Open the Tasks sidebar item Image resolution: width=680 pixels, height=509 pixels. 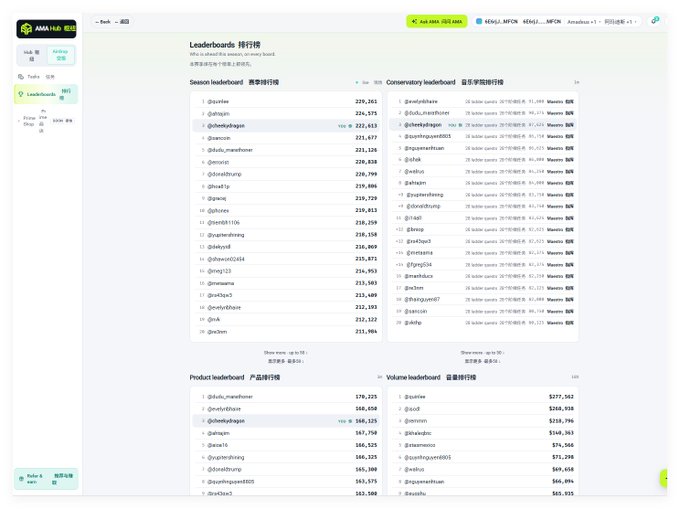[x=36, y=77]
